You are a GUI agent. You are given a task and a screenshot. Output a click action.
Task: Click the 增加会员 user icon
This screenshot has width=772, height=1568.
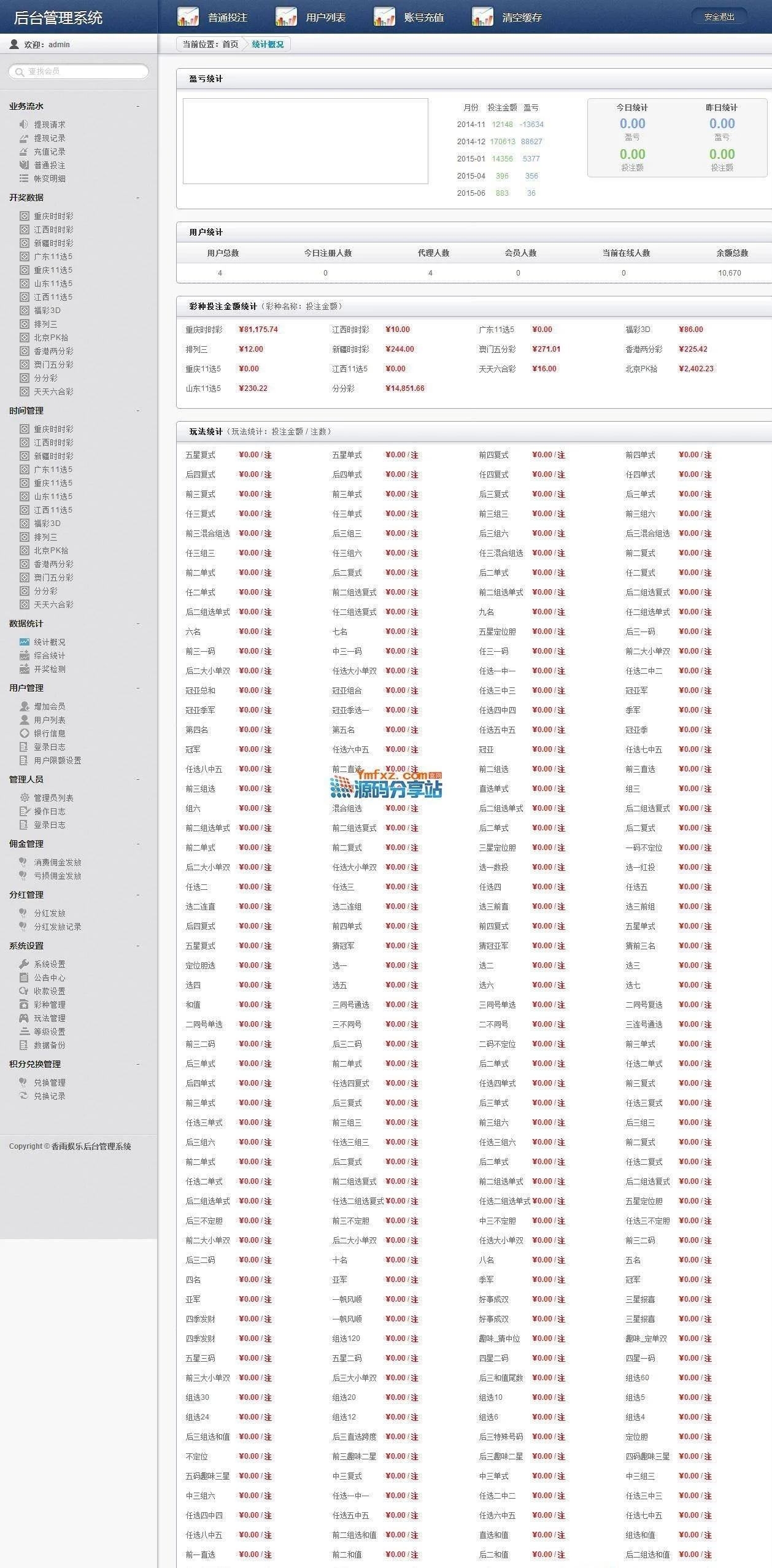[24, 706]
